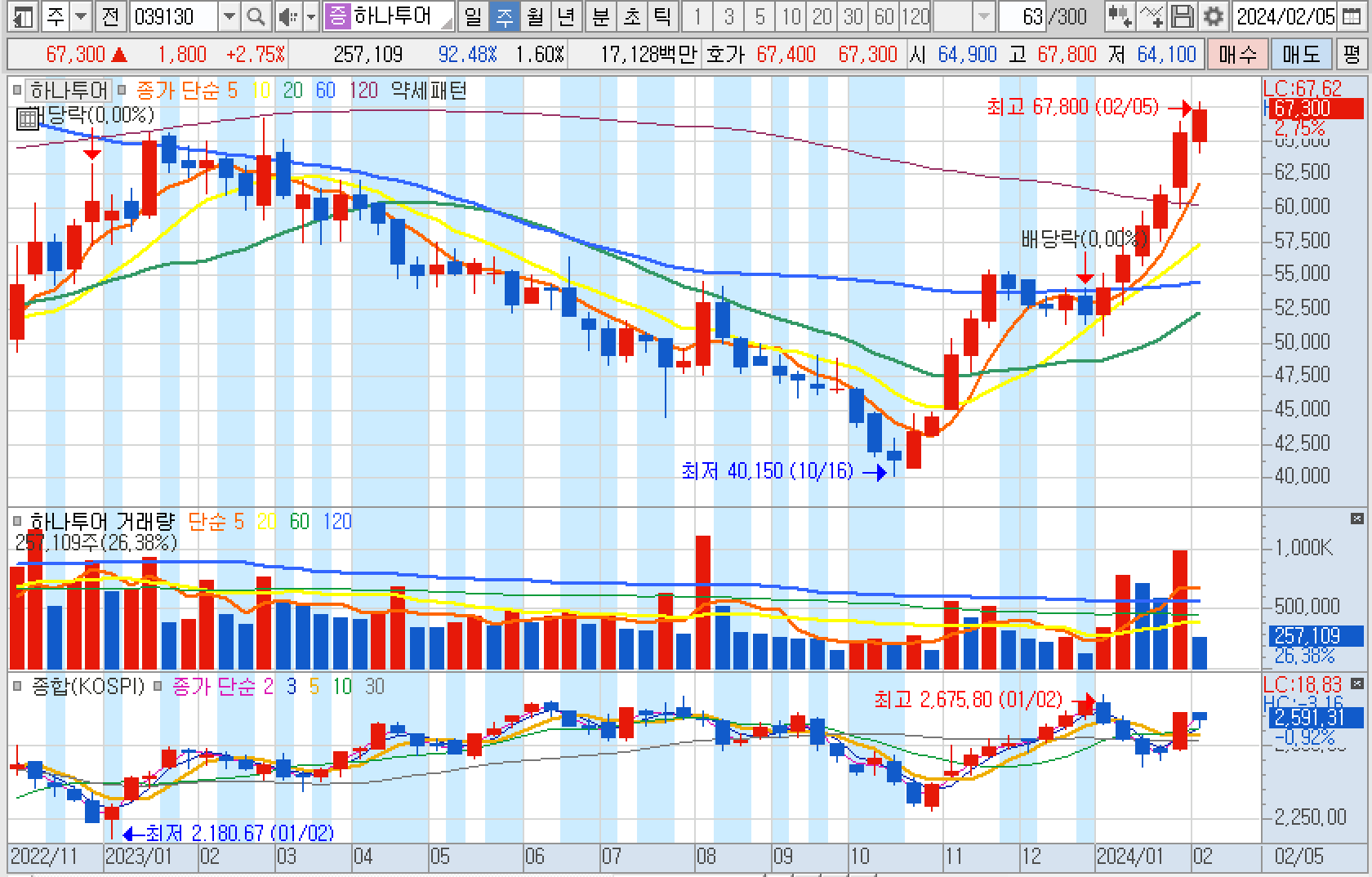Viewport: 1372px width, 877px height.
Task: Select the 분 minute period tab
Action: 600,16
